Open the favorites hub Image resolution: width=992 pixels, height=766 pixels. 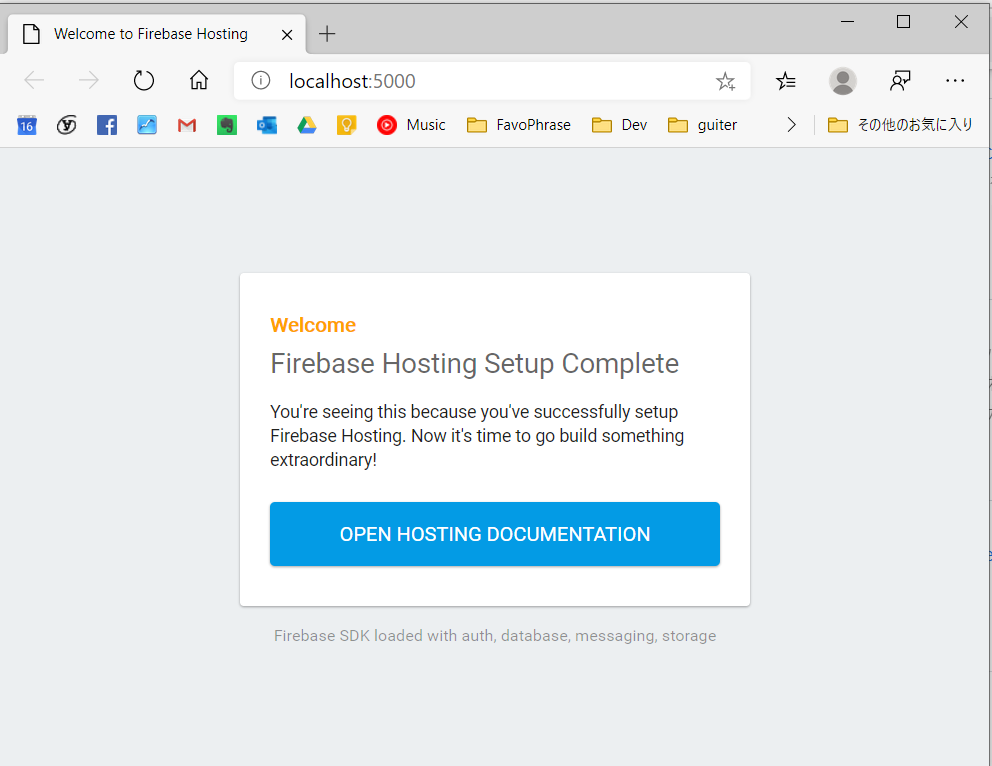pos(786,80)
